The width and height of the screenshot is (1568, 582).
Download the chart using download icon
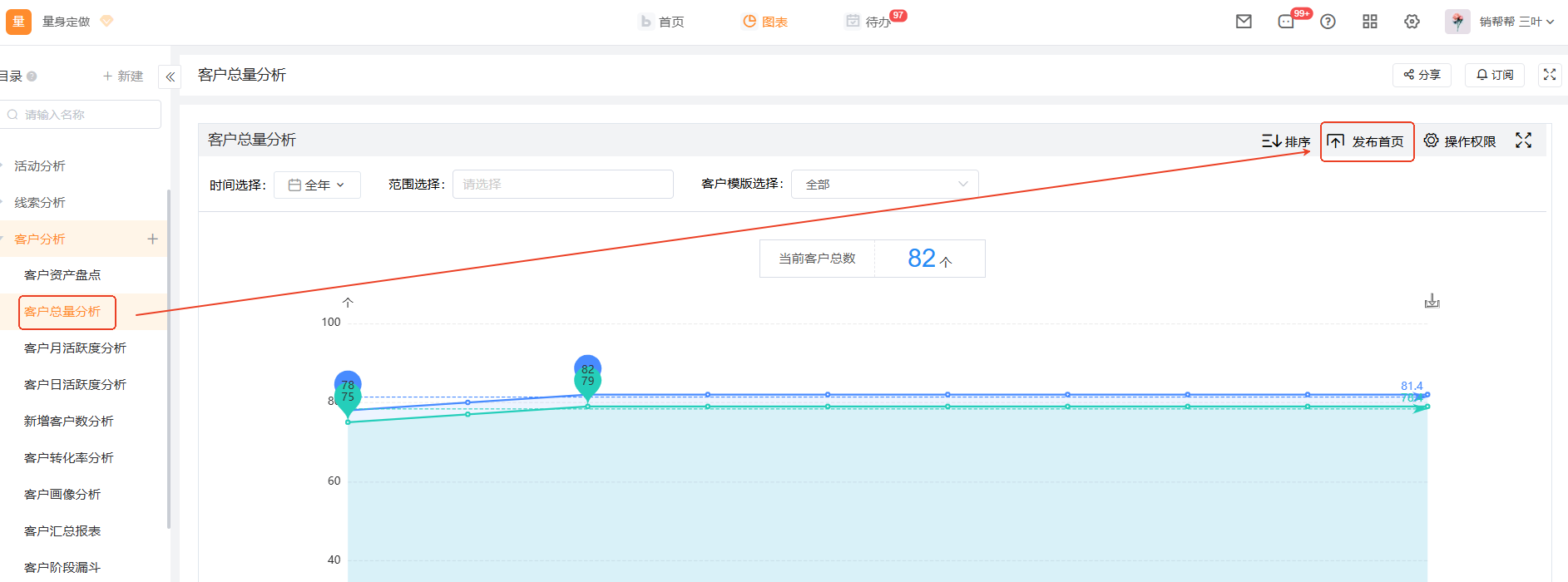click(x=1432, y=301)
